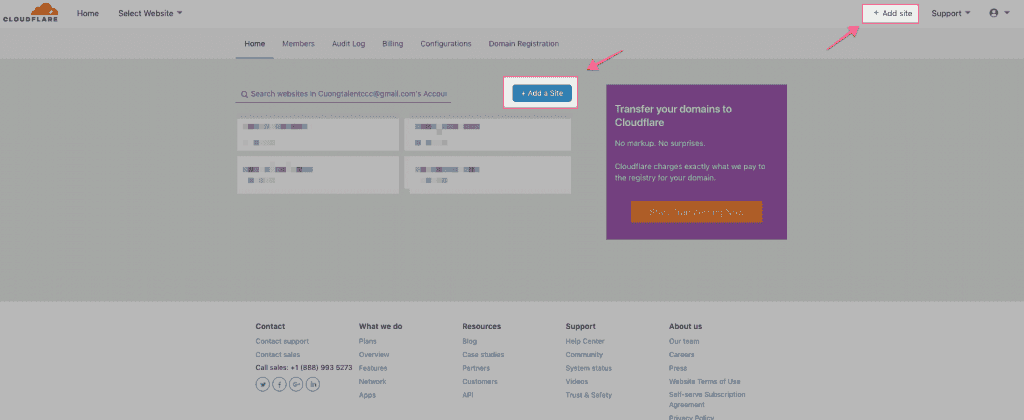This screenshot has height=420, width=1024.
Task: Open the Self-serve Subscription Agreement link
Action: point(707,400)
